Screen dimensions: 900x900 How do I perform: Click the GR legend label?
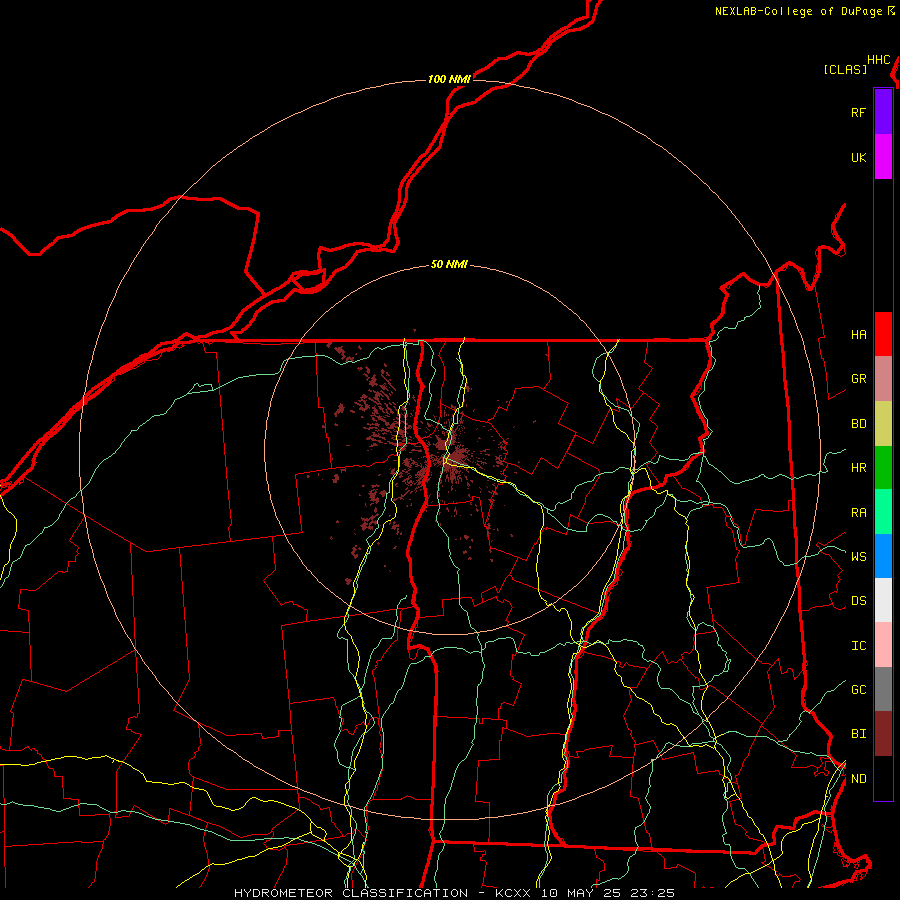tap(858, 379)
